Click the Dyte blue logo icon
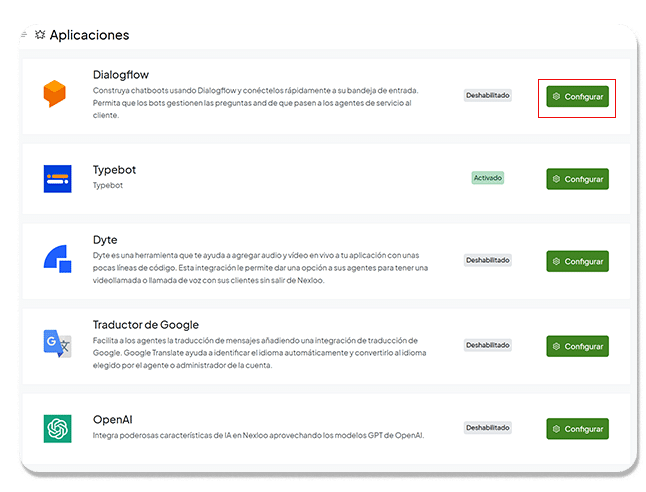646x492 pixels. coord(58,259)
